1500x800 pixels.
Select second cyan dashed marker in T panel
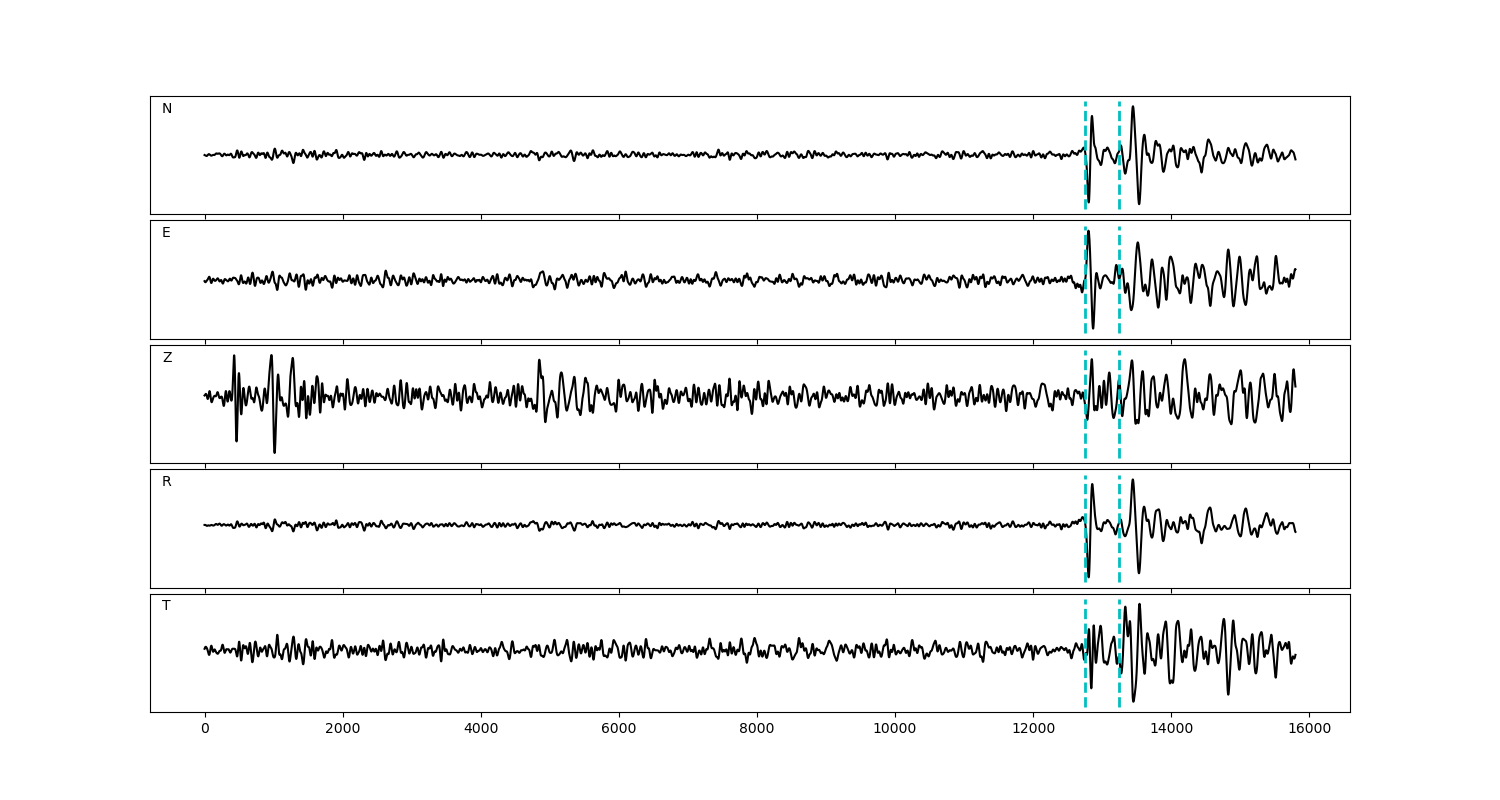click(x=1119, y=690)
